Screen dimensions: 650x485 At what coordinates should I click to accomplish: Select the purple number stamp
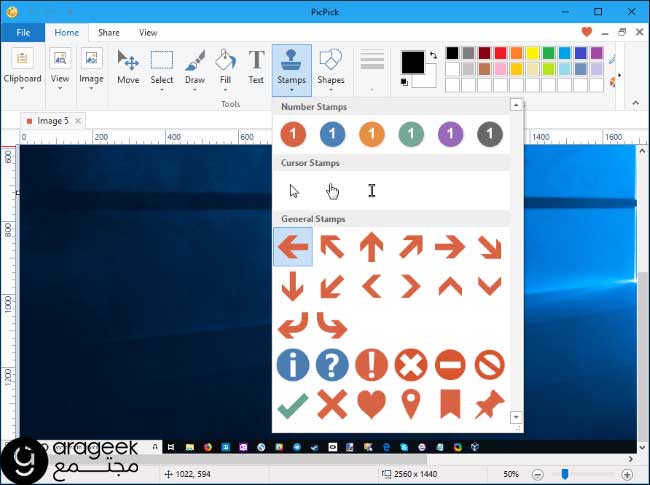pos(451,134)
